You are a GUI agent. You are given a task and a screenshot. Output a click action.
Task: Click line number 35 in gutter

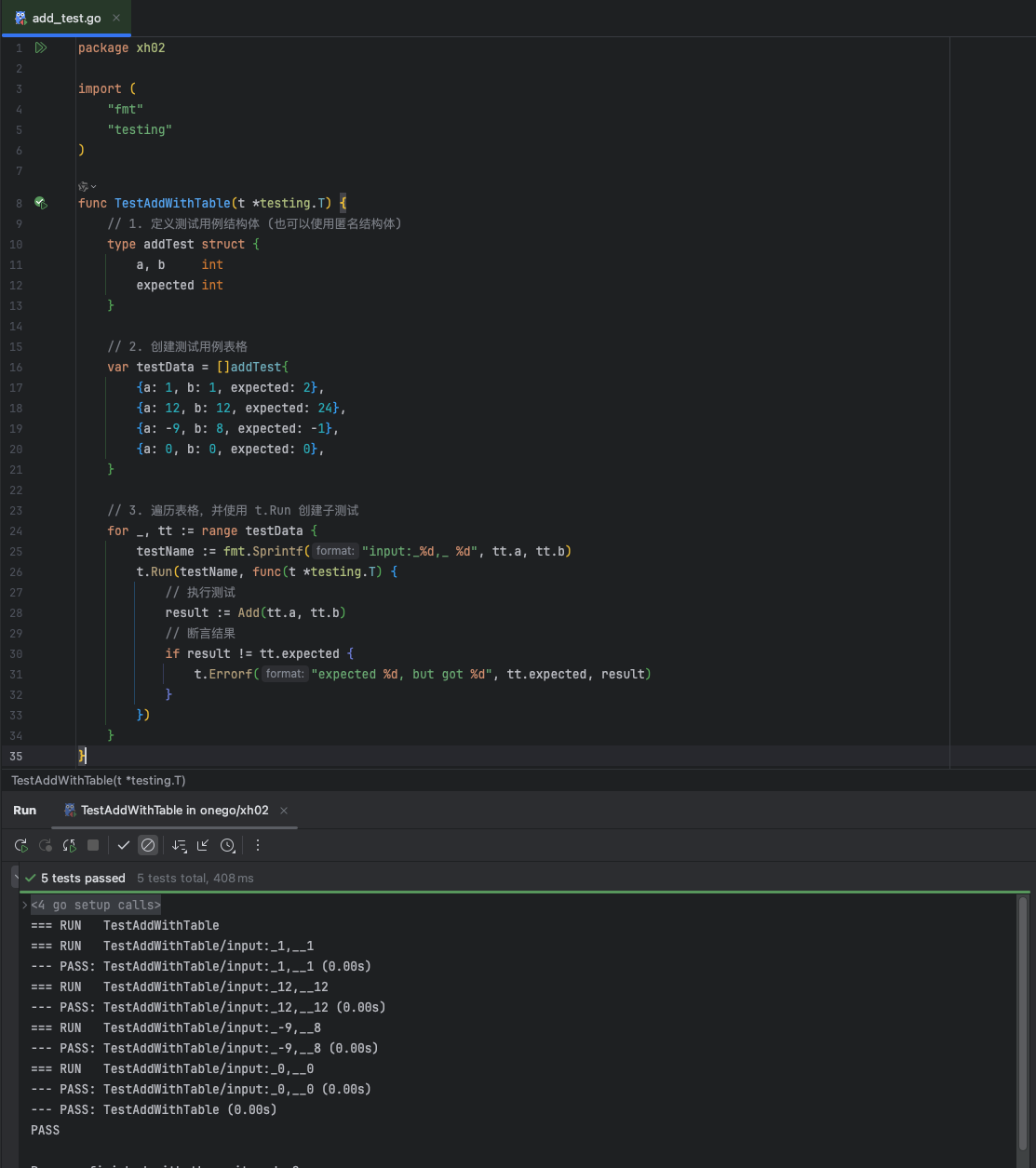16,756
